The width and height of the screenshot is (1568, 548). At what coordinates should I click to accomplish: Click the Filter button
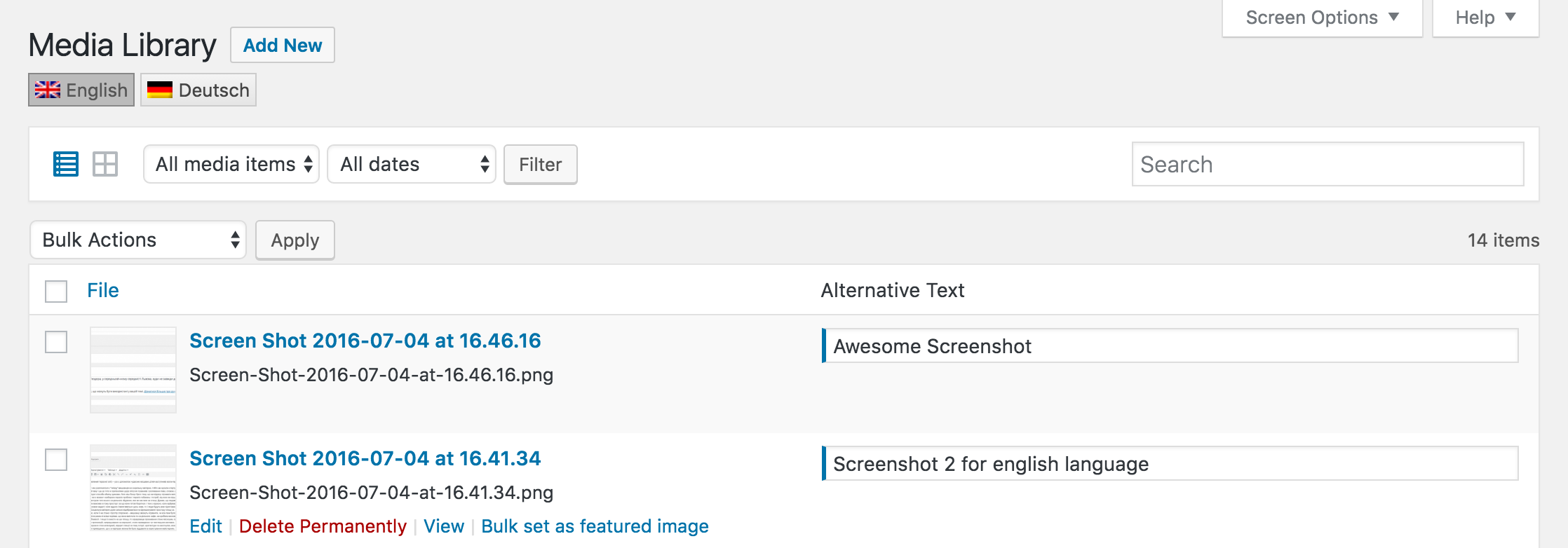coord(541,164)
